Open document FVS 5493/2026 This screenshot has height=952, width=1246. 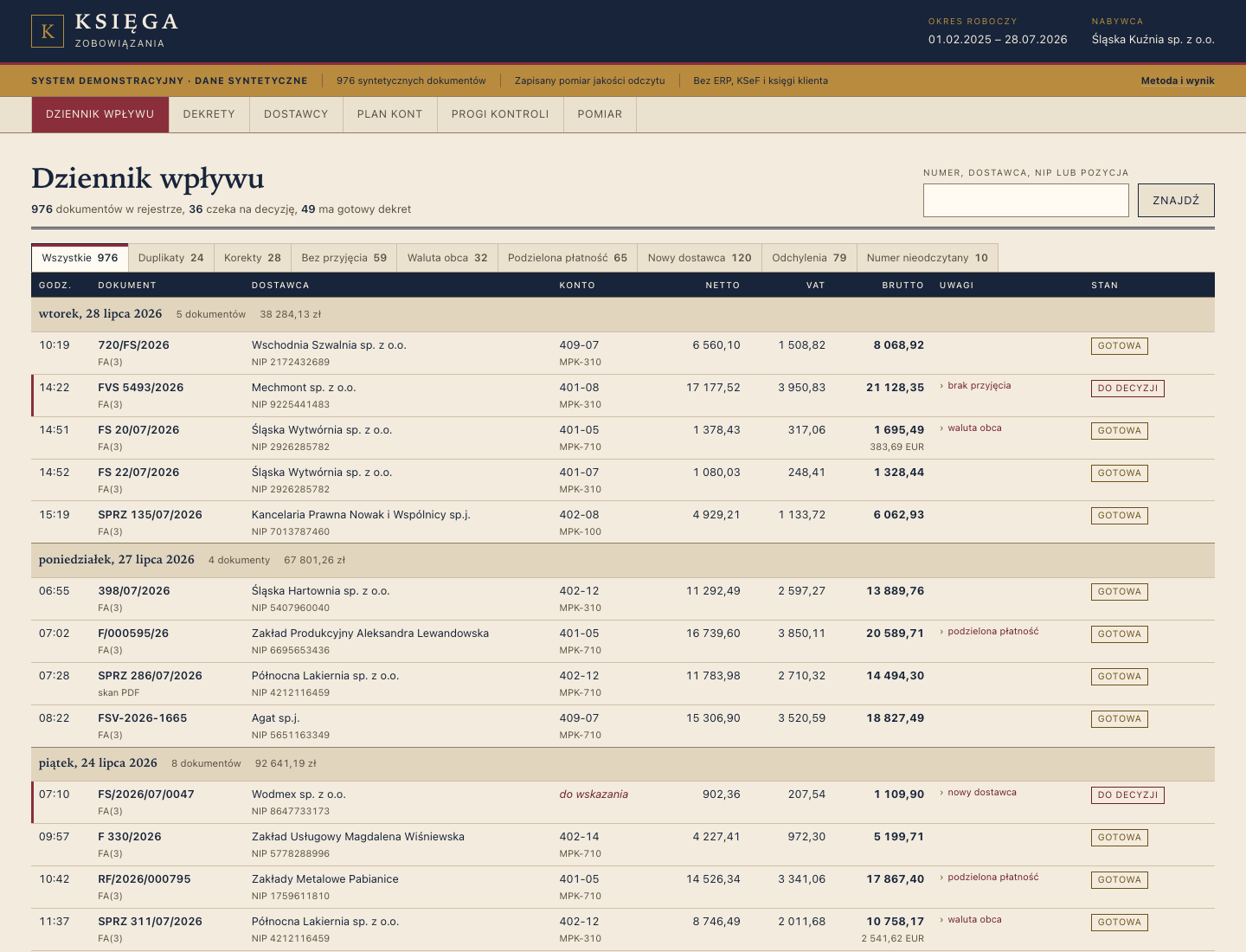pyautogui.click(x=141, y=388)
